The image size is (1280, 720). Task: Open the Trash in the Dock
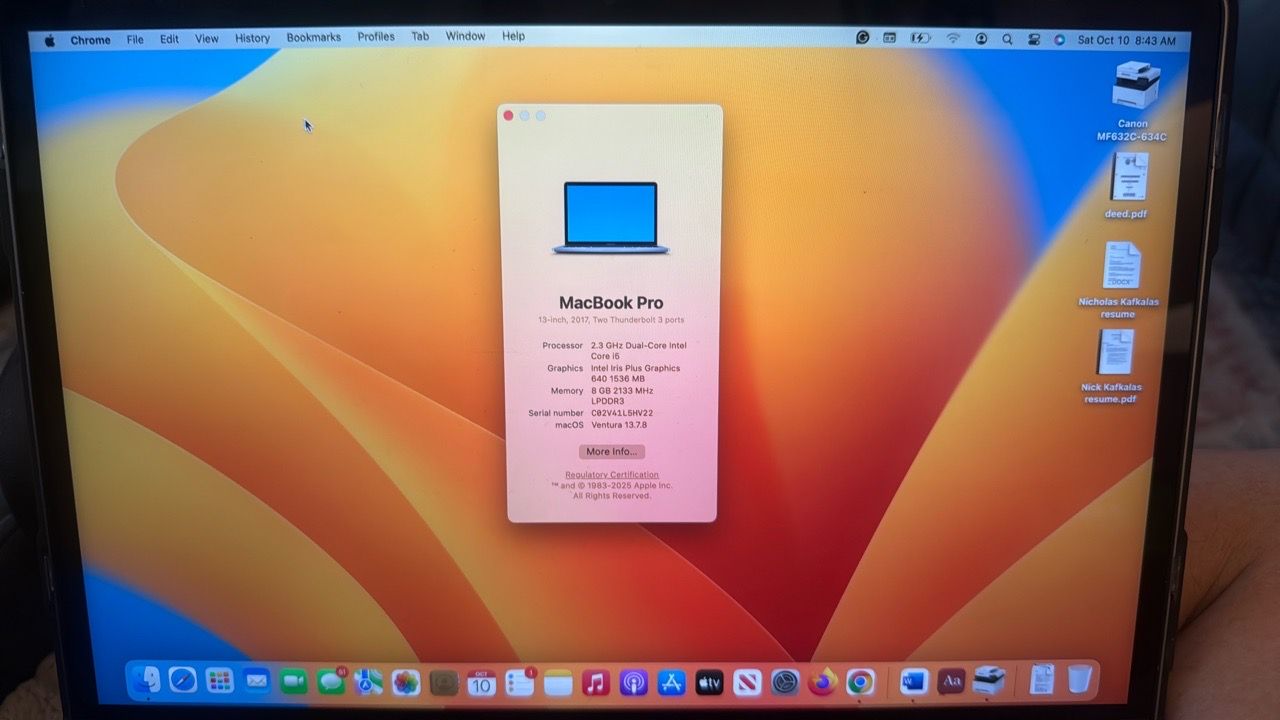click(x=1079, y=680)
